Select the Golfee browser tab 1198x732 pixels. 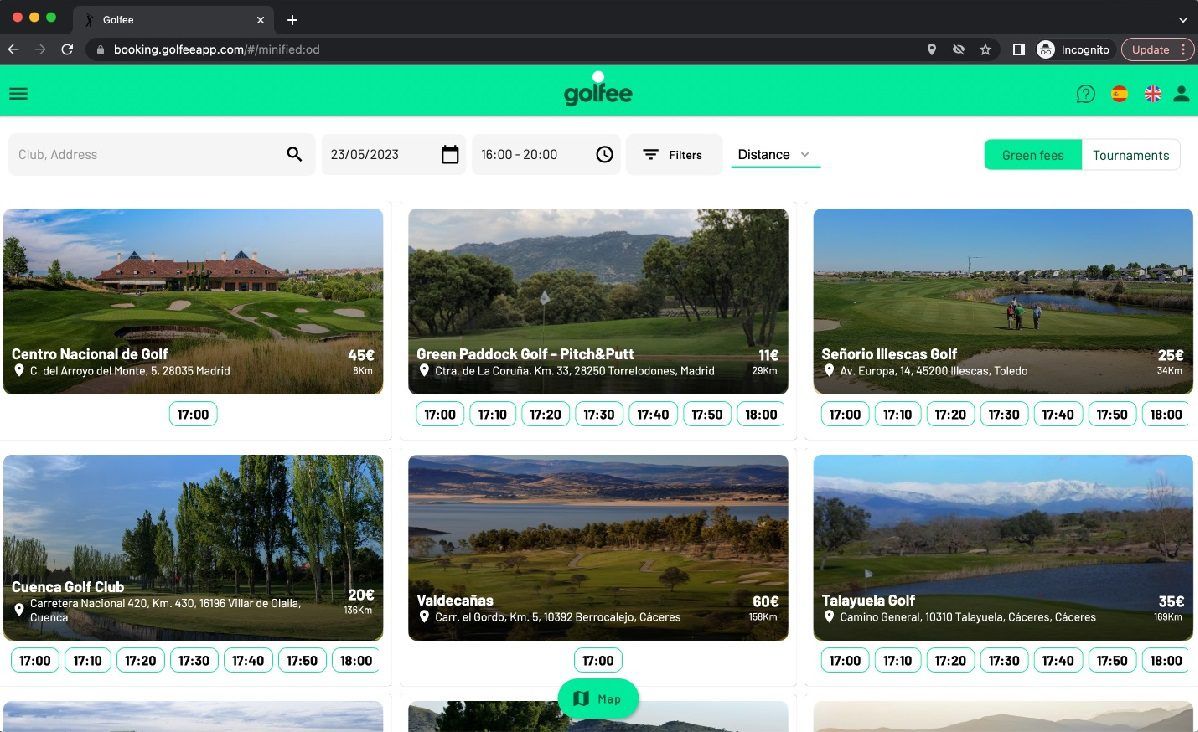174,20
